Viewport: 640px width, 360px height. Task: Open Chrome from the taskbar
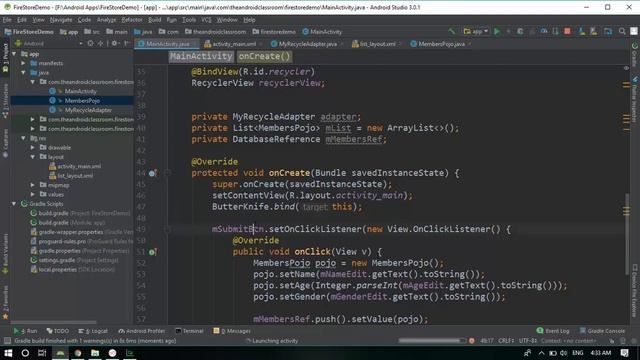pyautogui.click(x=78, y=353)
